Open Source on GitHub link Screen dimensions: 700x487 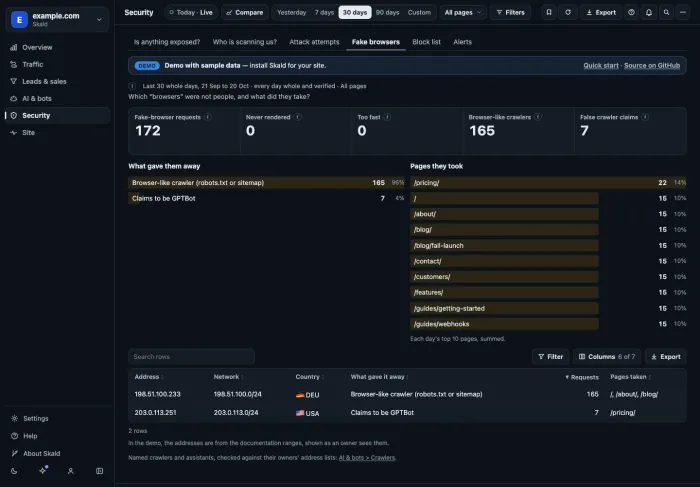point(652,66)
